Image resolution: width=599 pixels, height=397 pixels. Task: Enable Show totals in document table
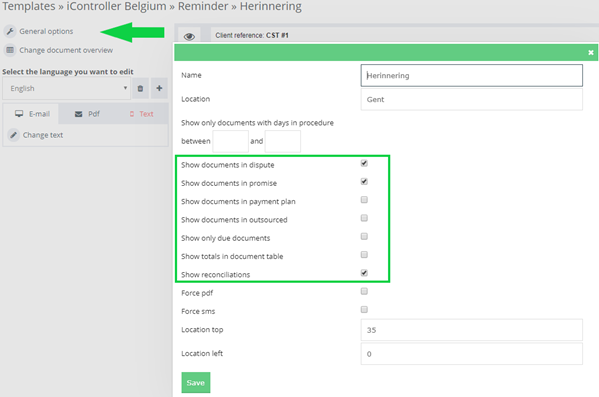coord(364,255)
